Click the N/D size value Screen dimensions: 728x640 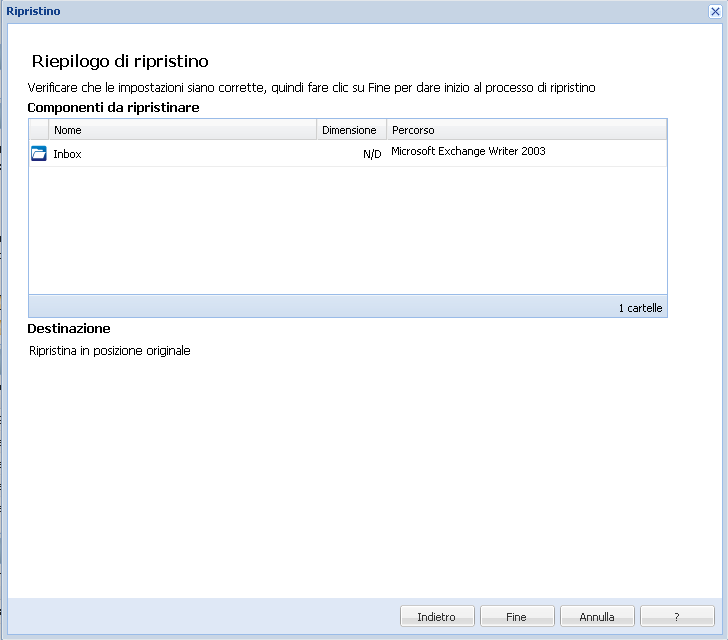372,154
